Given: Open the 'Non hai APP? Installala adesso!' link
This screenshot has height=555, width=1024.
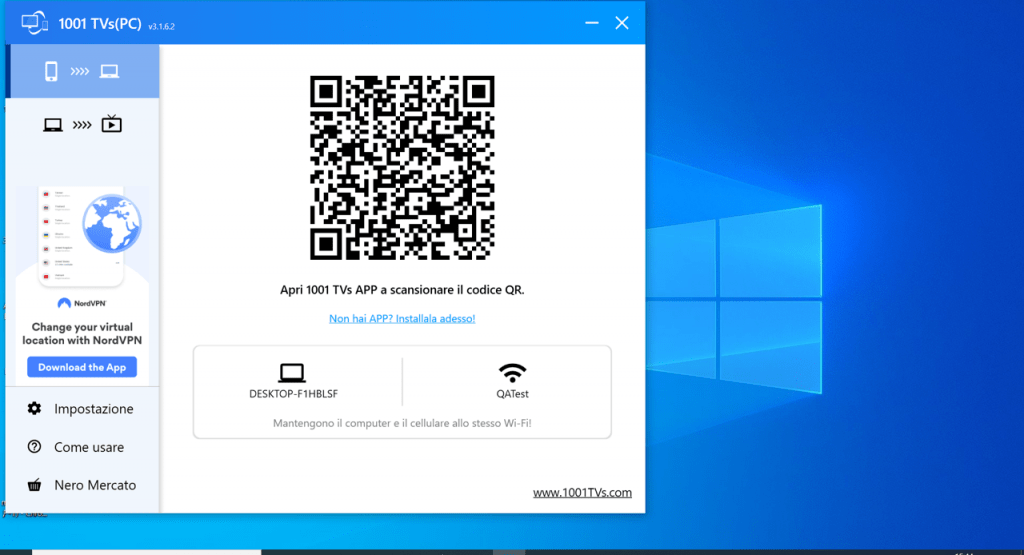Looking at the screenshot, I should (x=402, y=319).
